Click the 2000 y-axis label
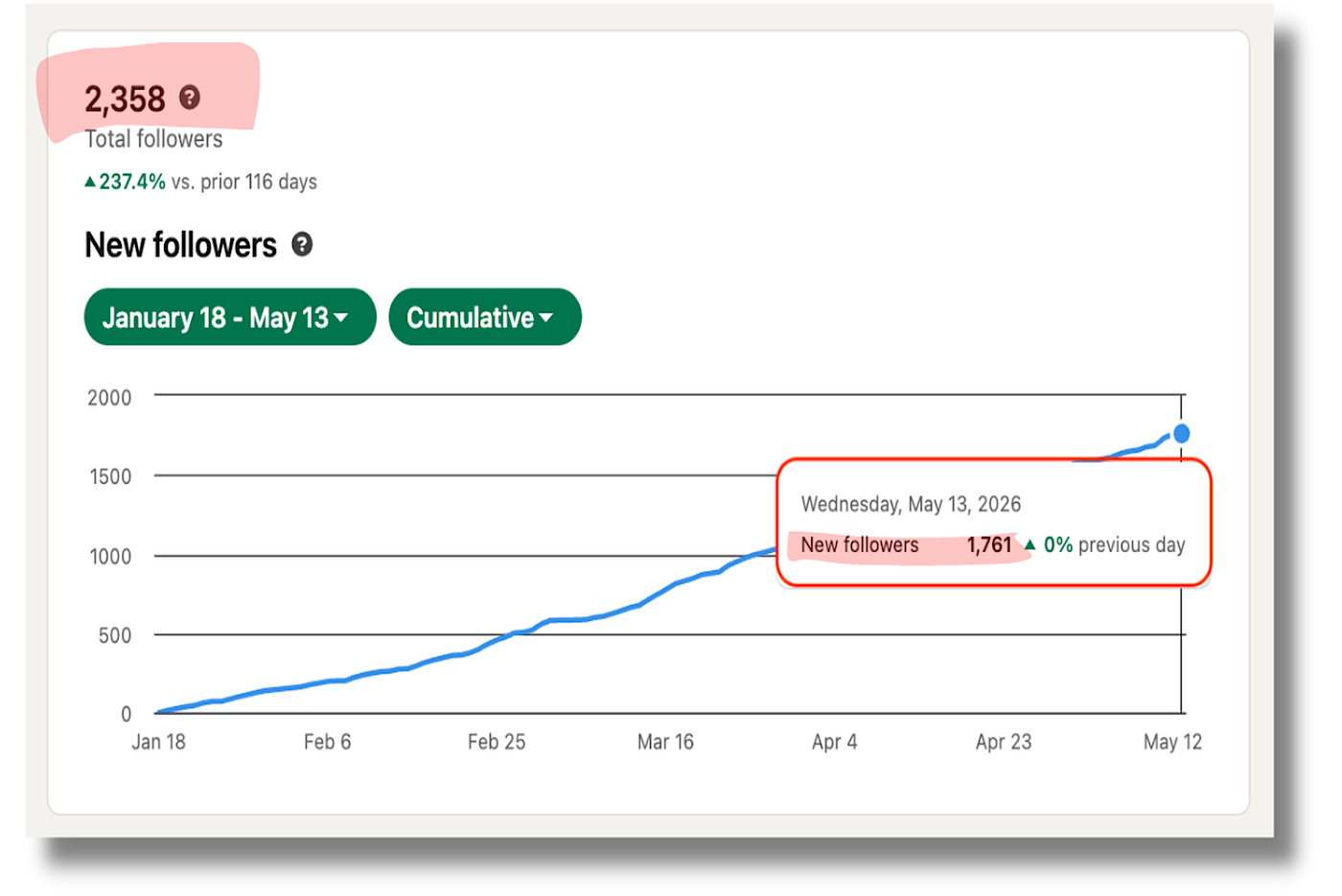1342x896 pixels. pos(109,398)
